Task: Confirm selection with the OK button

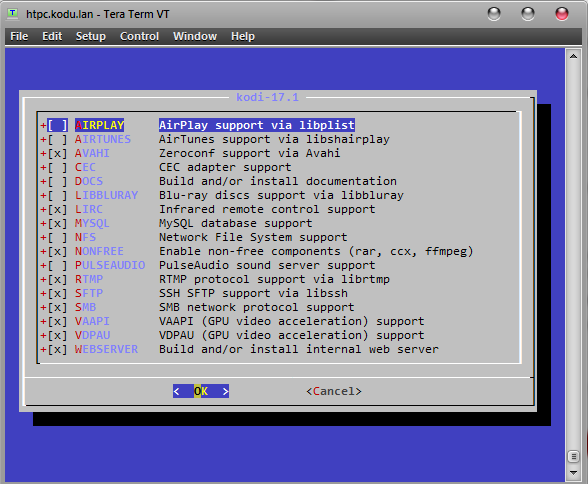Action: [201, 391]
